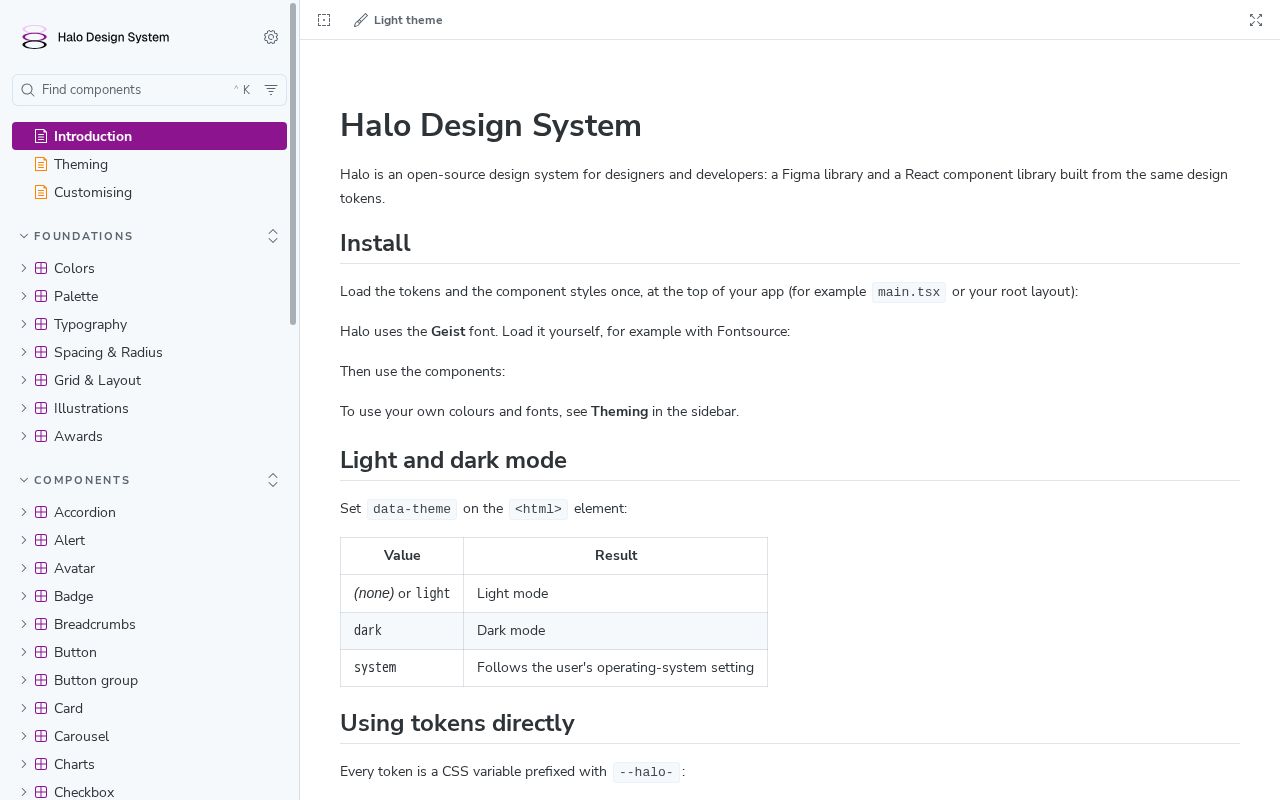Select the Button component entry
Screen dimensions: 1280x800
(150, 652)
